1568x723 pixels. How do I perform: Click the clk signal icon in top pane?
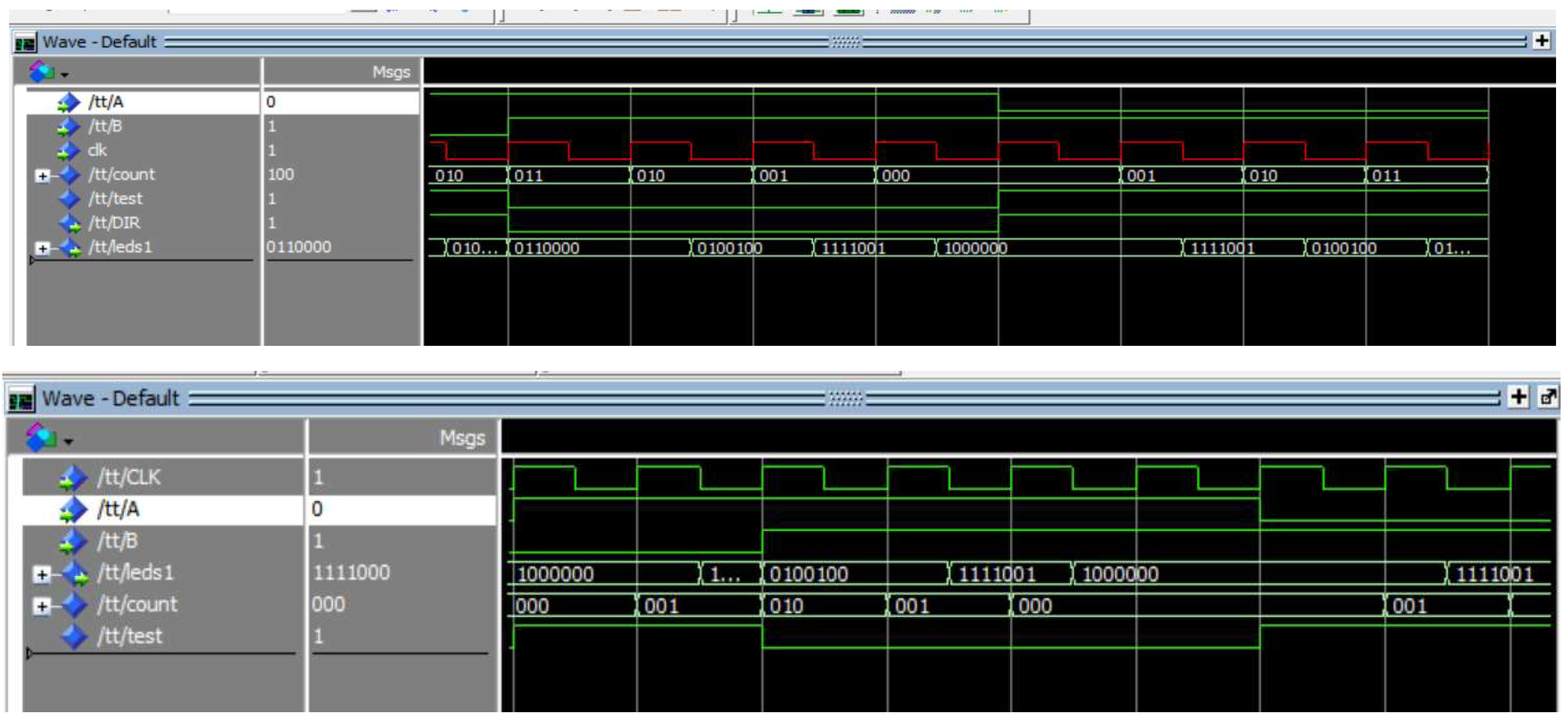point(69,150)
